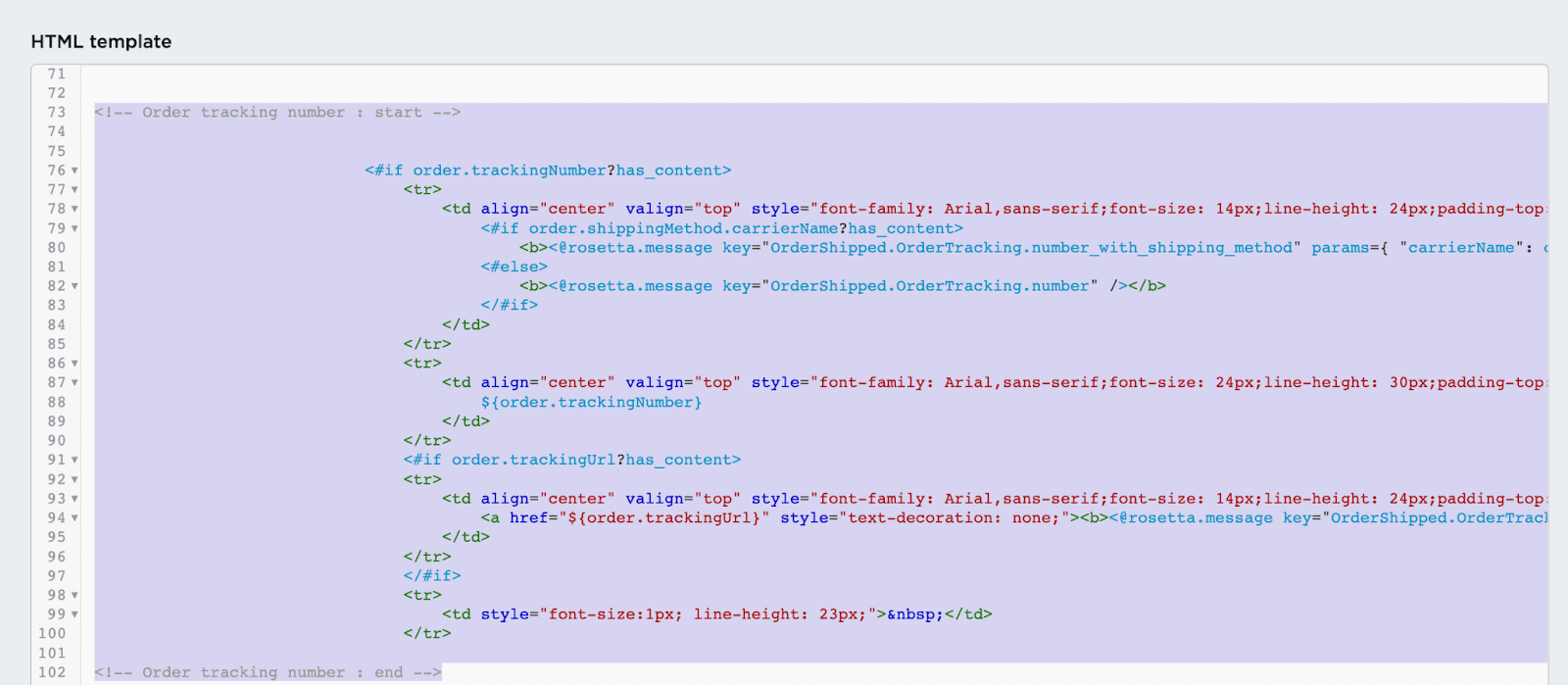Screen dimensions: 1568x685
Task: Click line number 102 in the gutter
Action: [x=52, y=672]
